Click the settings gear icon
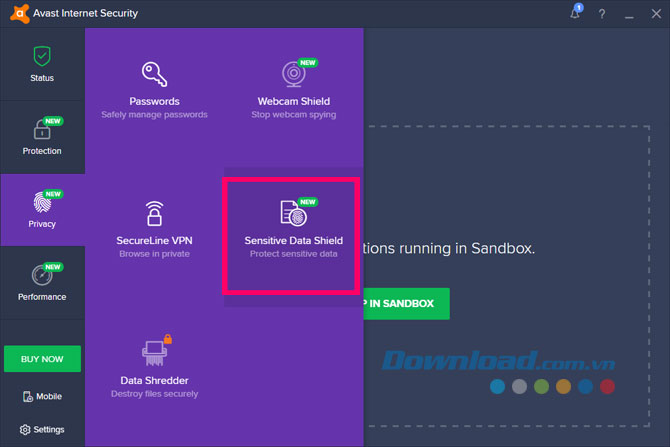The image size is (670, 447). pyautogui.click(x=25, y=429)
